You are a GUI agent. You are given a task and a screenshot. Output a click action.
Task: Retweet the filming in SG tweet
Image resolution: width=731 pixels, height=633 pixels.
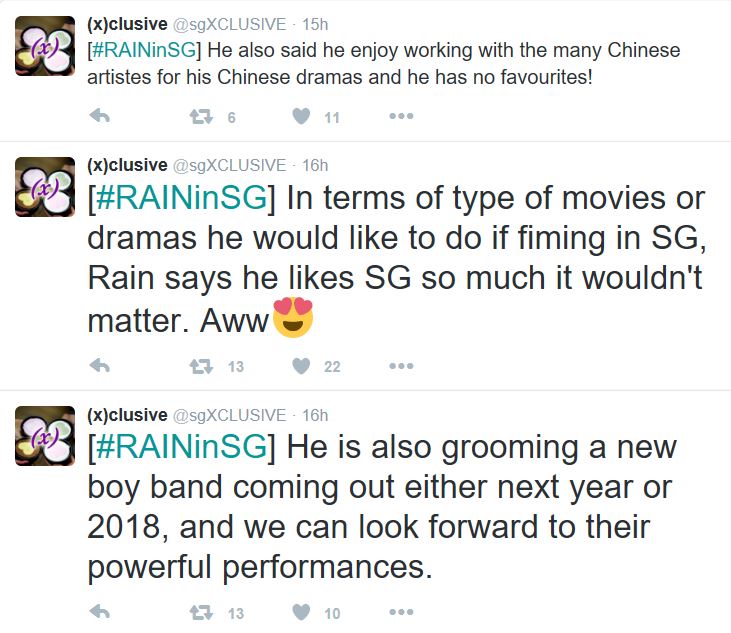(x=199, y=366)
